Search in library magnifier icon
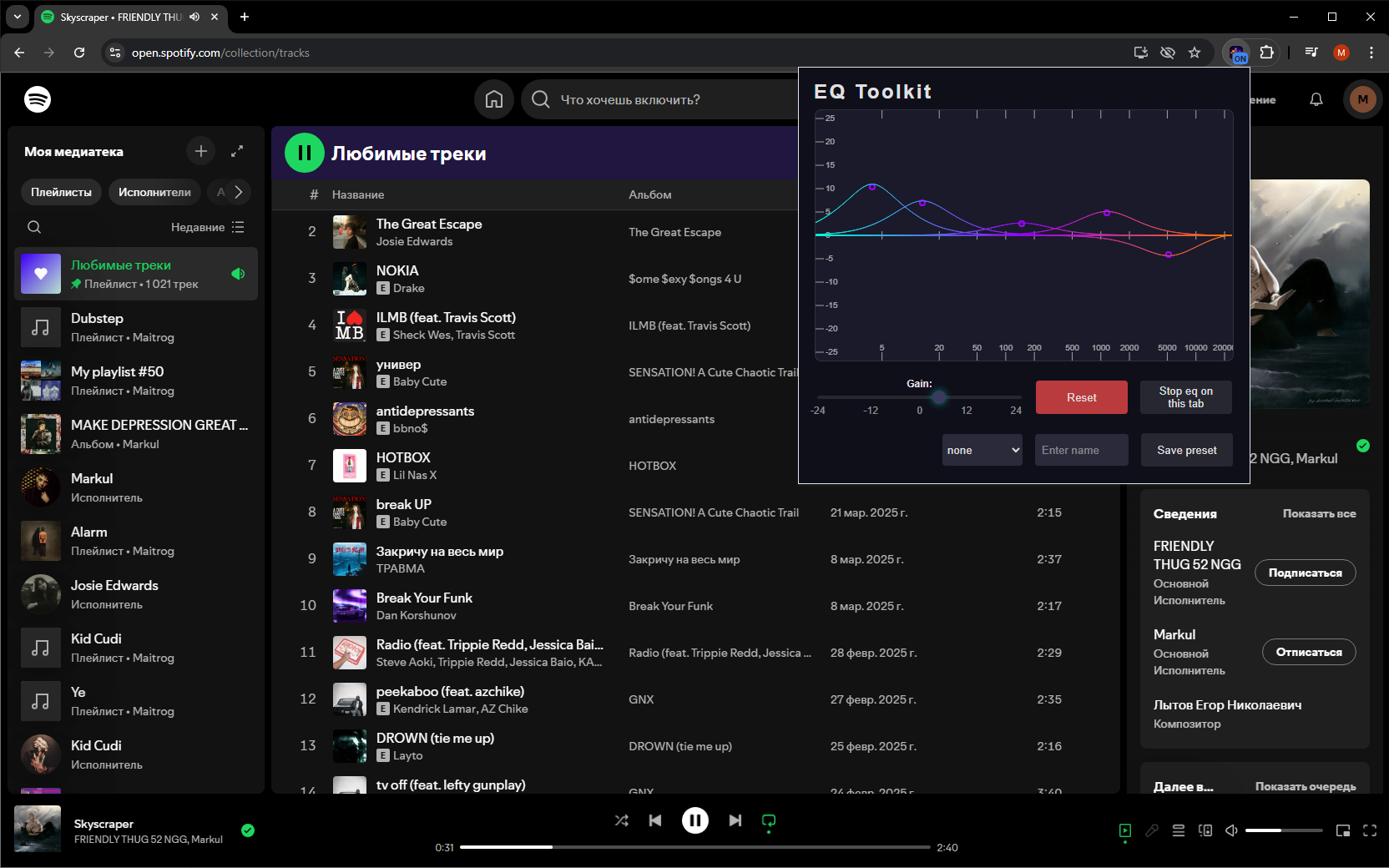1389x868 pixels. point(34,227)
